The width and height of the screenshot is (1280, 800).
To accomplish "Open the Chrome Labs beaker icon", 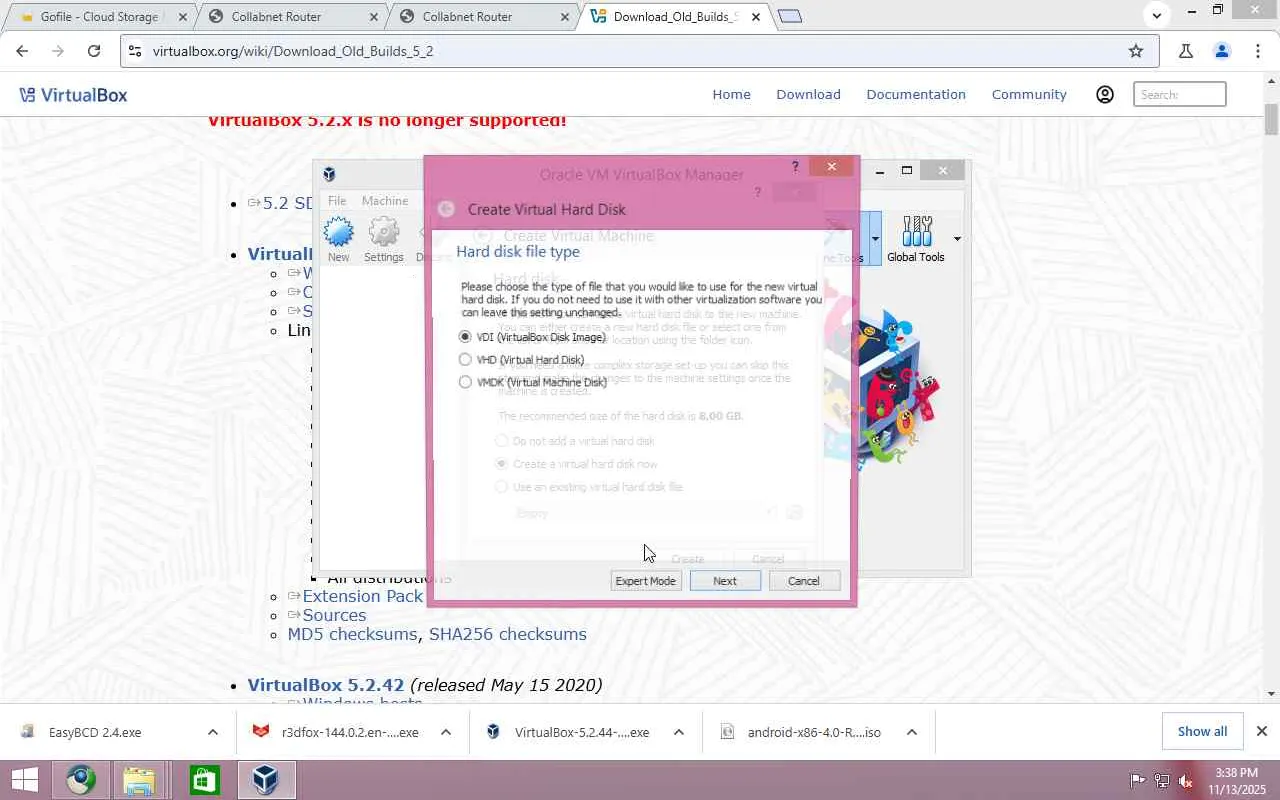I will (x=1186, y=51).
